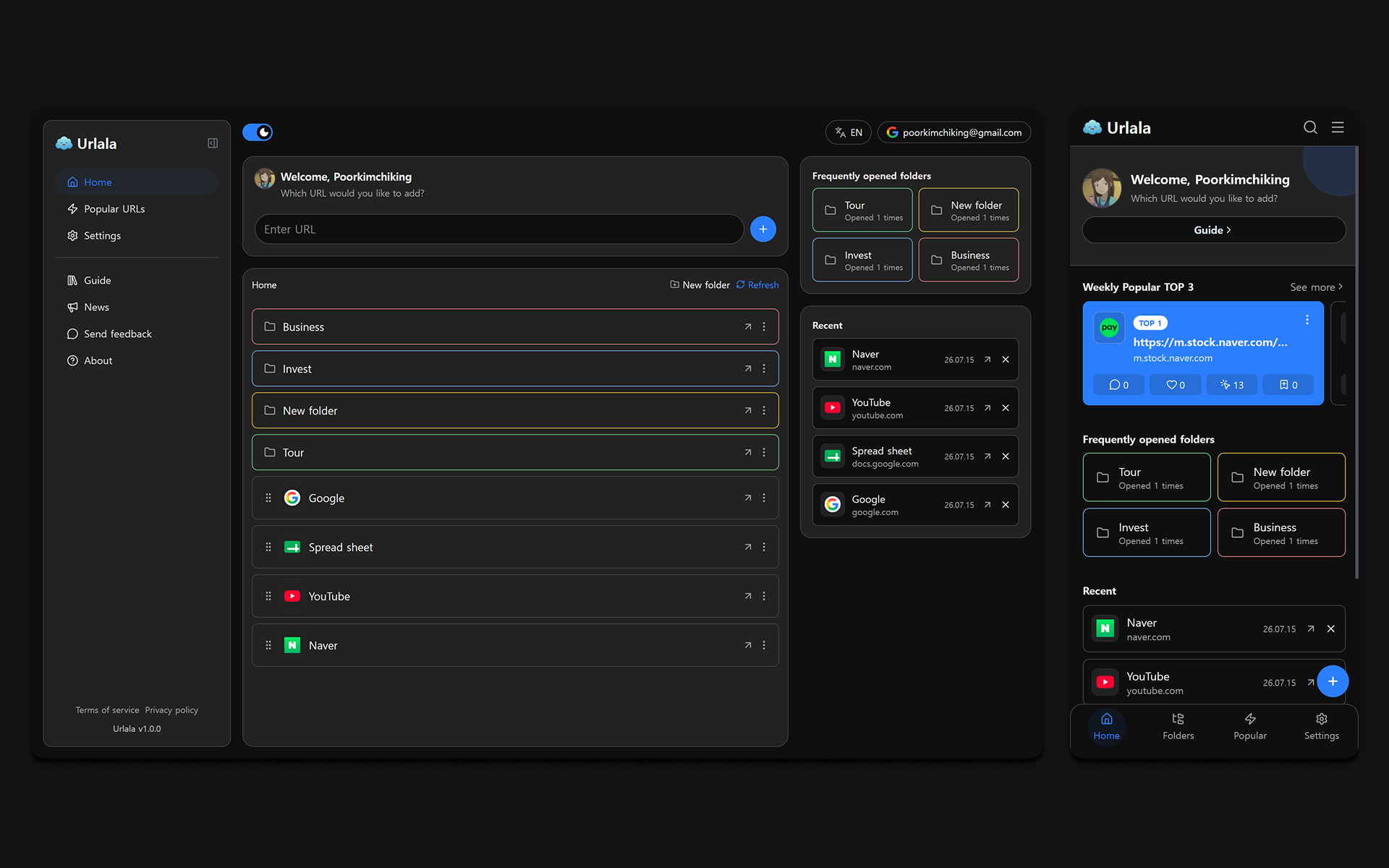Open more options for New folder row

point(764,411)
